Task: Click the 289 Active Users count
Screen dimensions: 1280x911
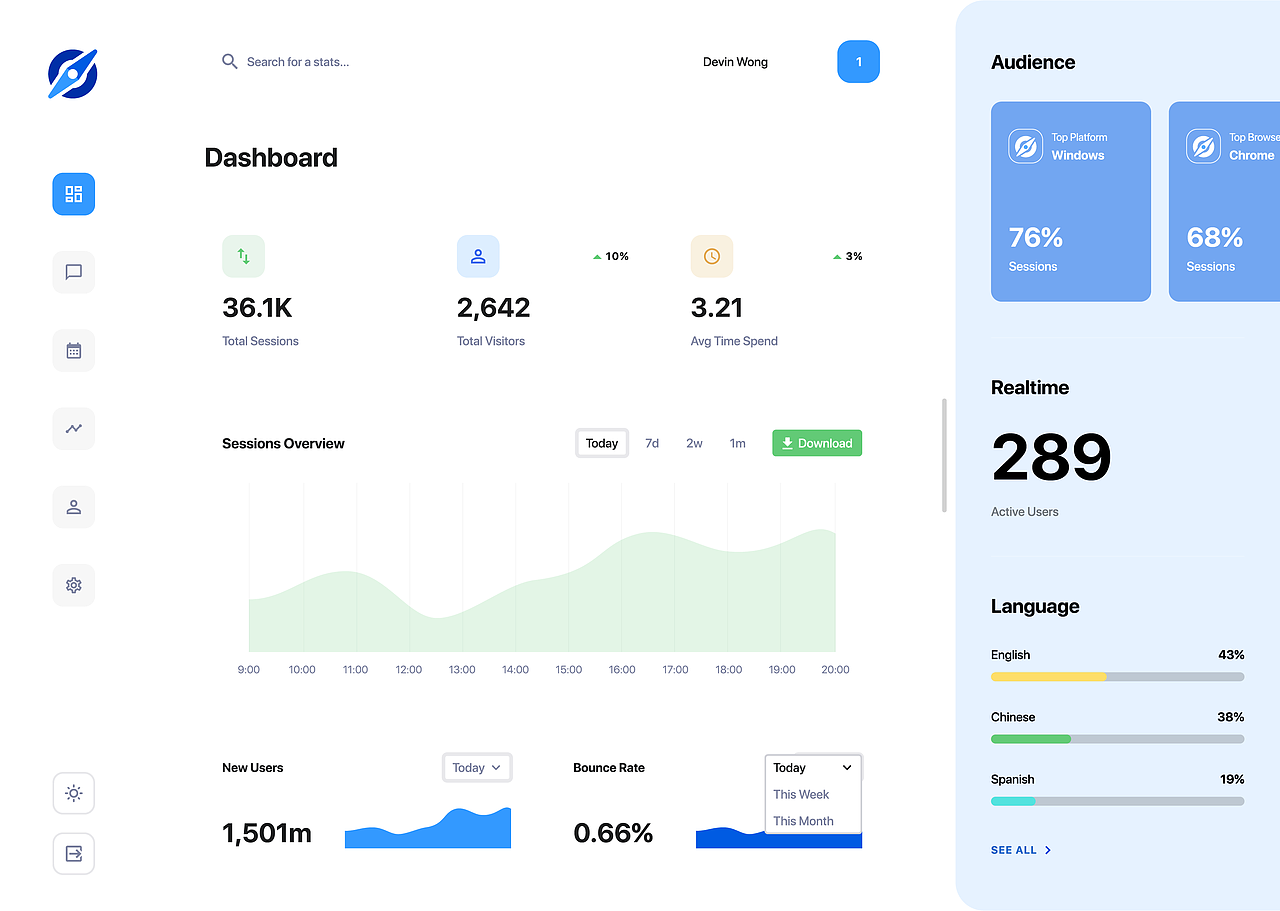Action: (x=1051, y=458)
